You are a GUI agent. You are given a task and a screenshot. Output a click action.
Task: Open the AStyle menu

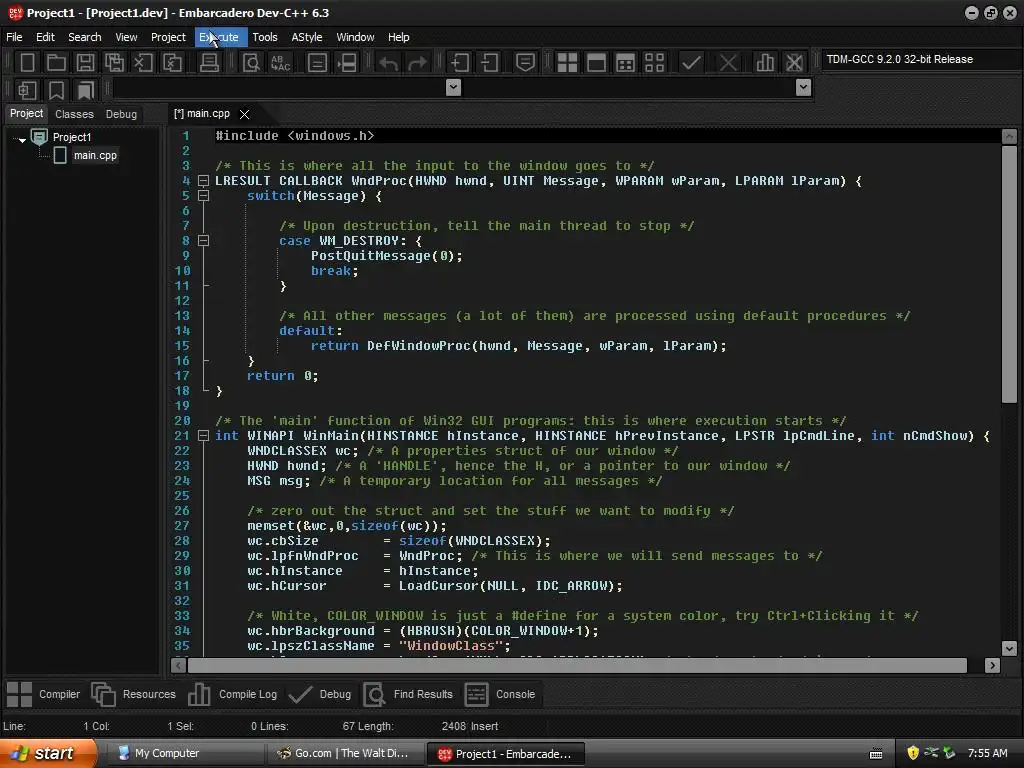tap(307, 37)
